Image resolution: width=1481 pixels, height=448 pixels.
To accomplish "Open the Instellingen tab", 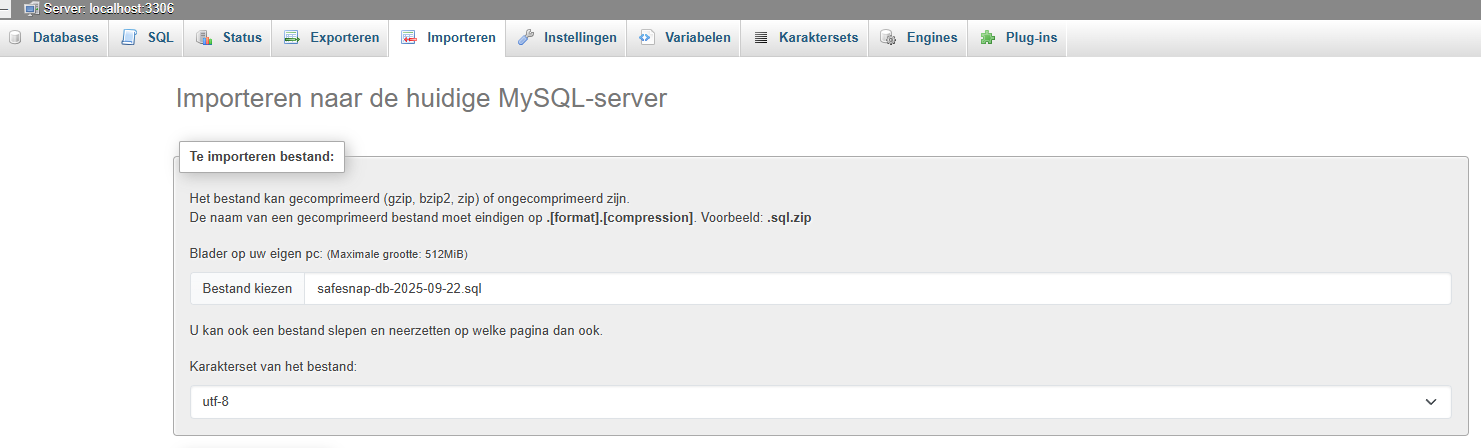I will coord(566,38).
